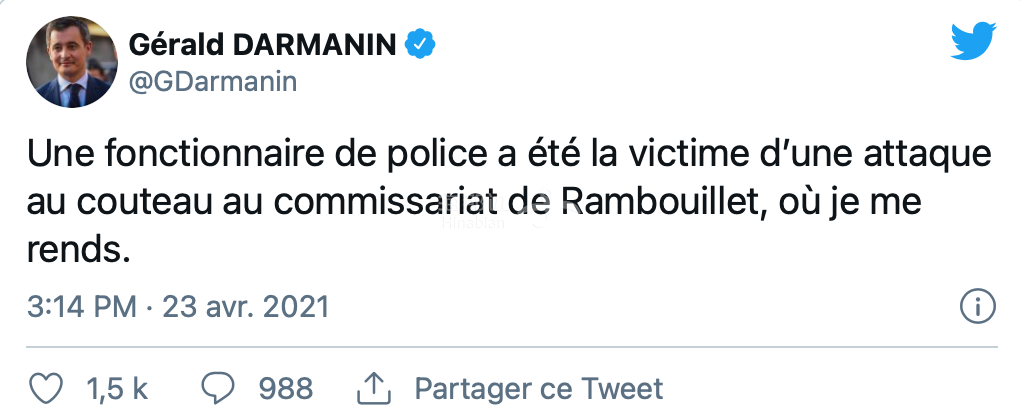Click the display name Gérald DARMANIN
1020x418 pixels.
point(263,44)
